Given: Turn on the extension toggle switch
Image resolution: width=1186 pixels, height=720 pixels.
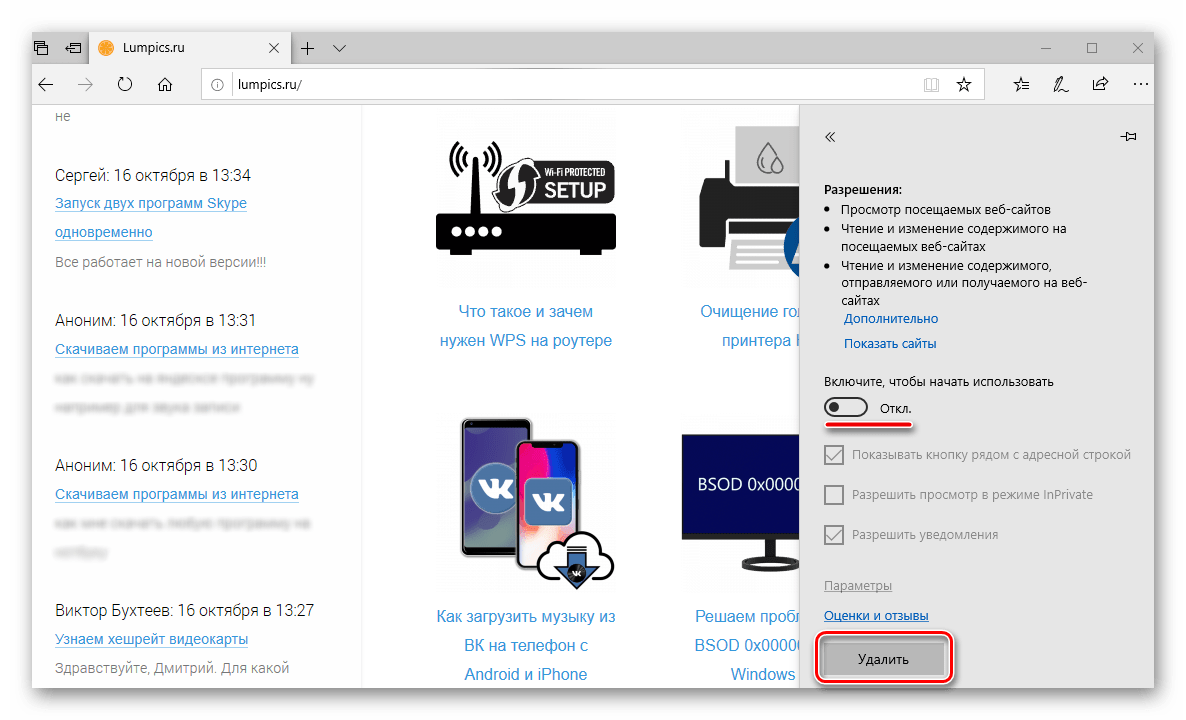Looking at the screenshot, I should click(846, 408).
